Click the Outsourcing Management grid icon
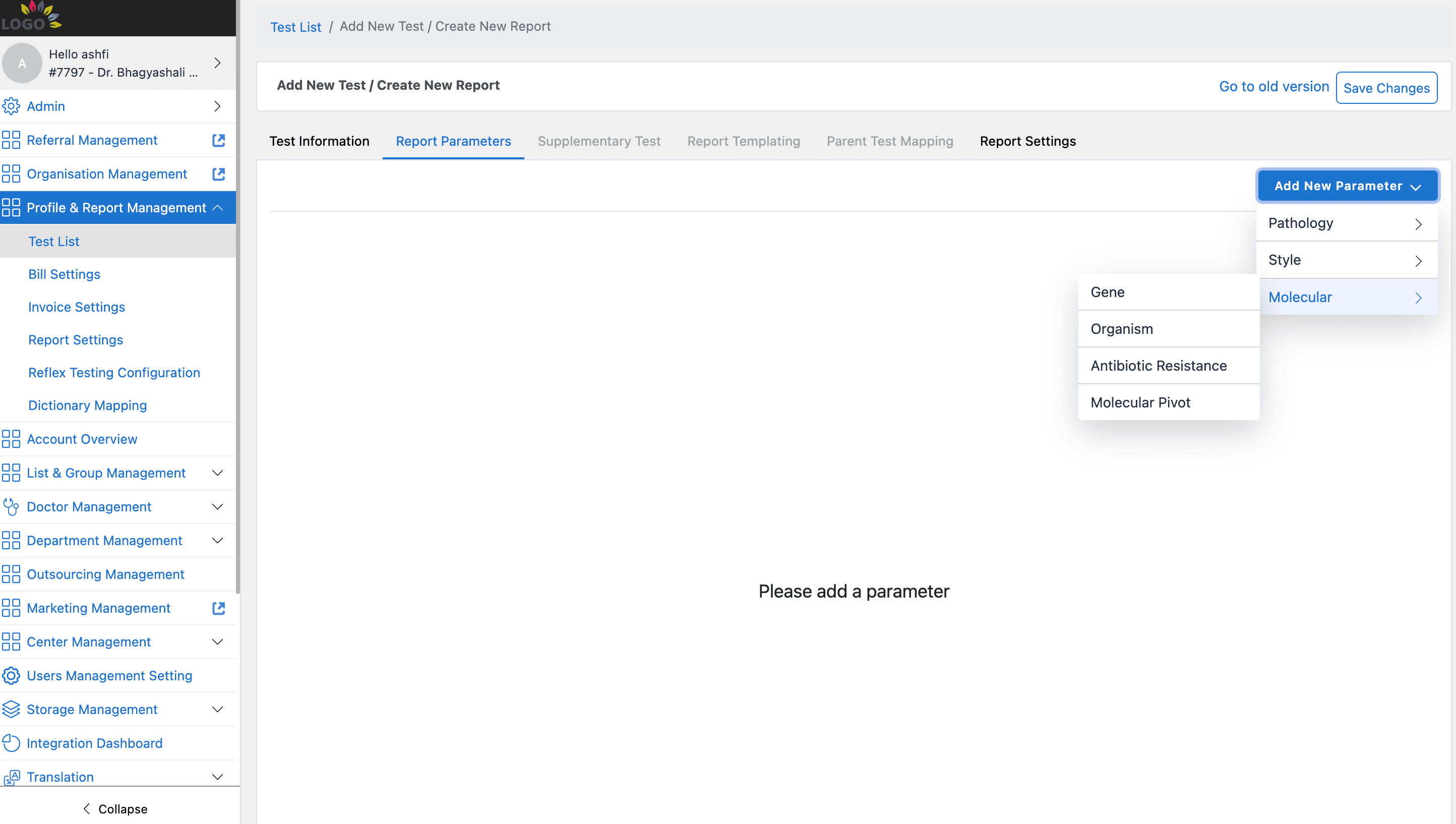Viewport: 1456px width, 824px height. (11, 574)
